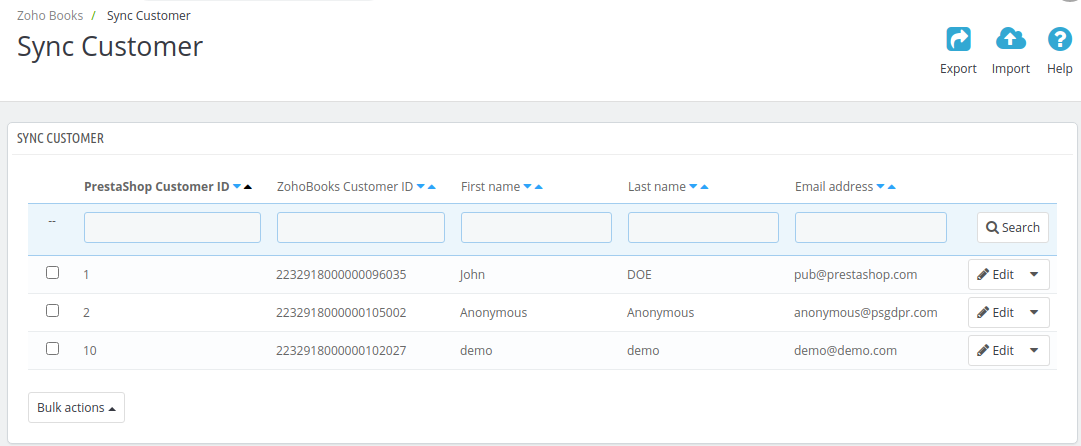The image size is (1081, 446).
Task: Tick the checkbox for Anonymous customer row
Action: [52, 310]
